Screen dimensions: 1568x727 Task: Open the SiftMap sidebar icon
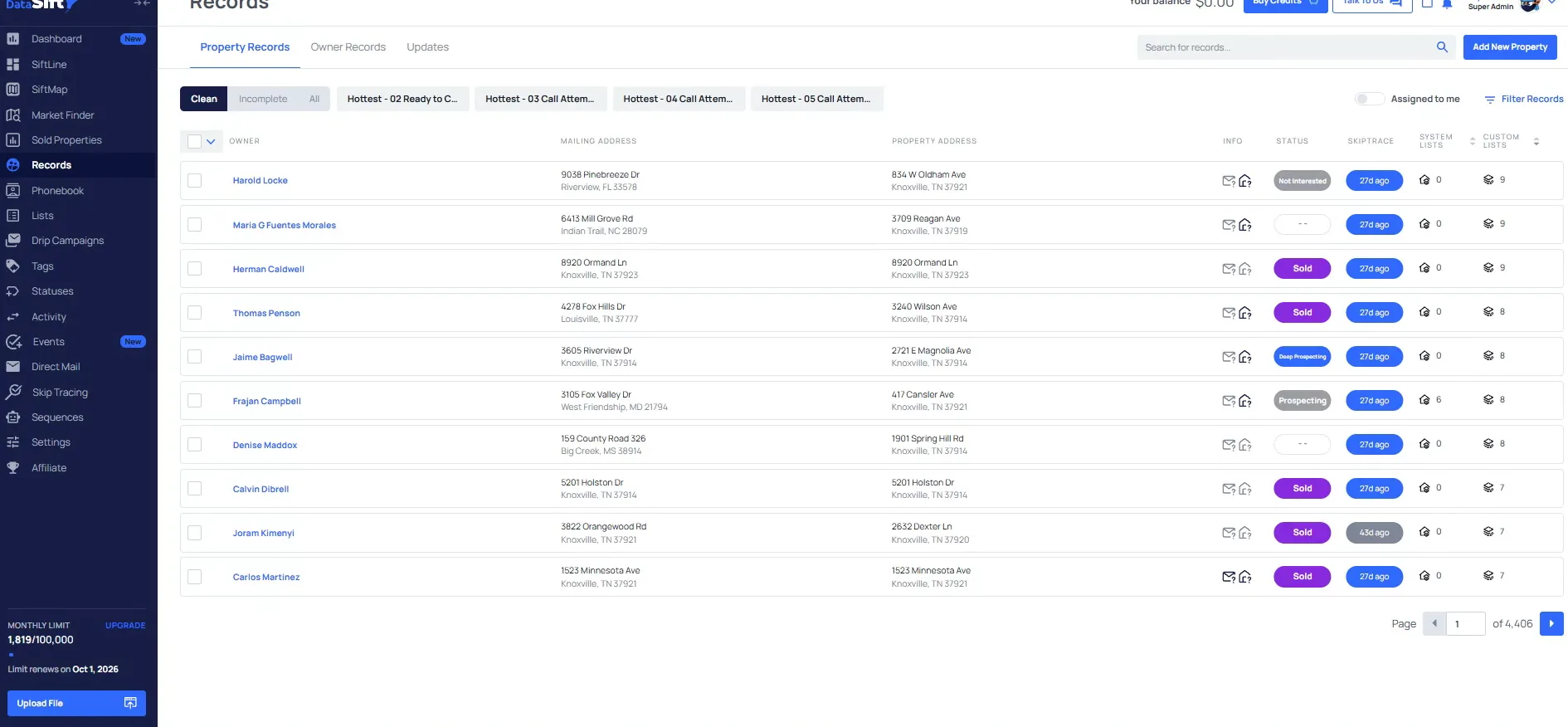[x=13, y=90]
